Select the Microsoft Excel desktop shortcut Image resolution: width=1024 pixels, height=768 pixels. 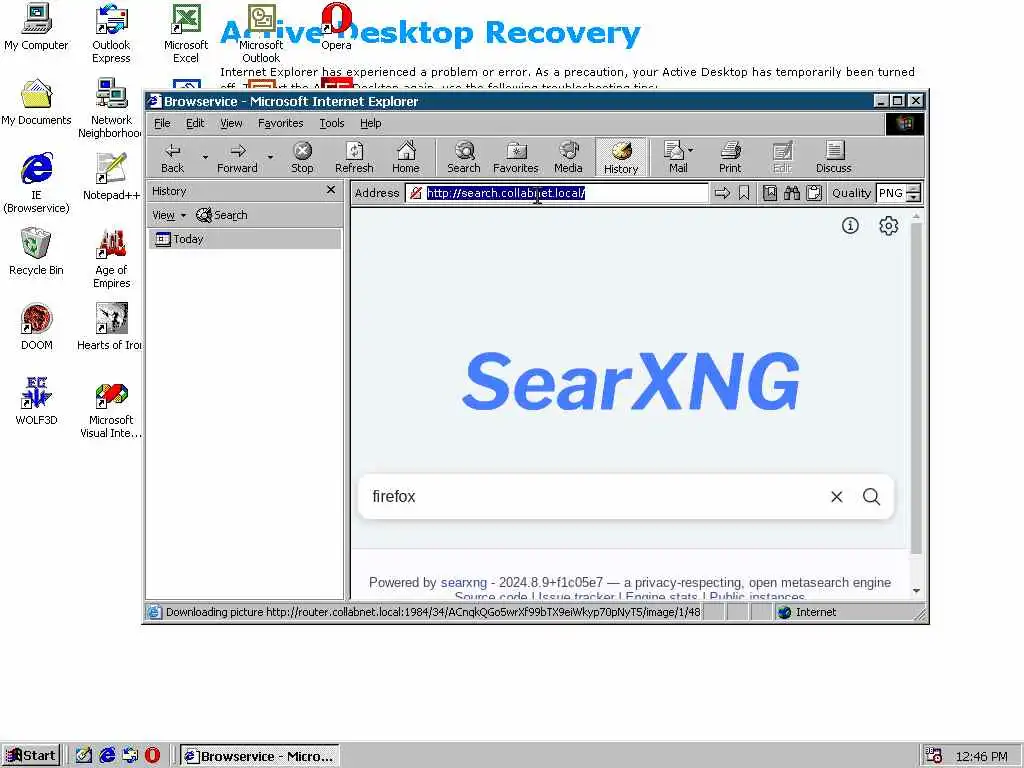pyautogui.click(x=185, y=33)
